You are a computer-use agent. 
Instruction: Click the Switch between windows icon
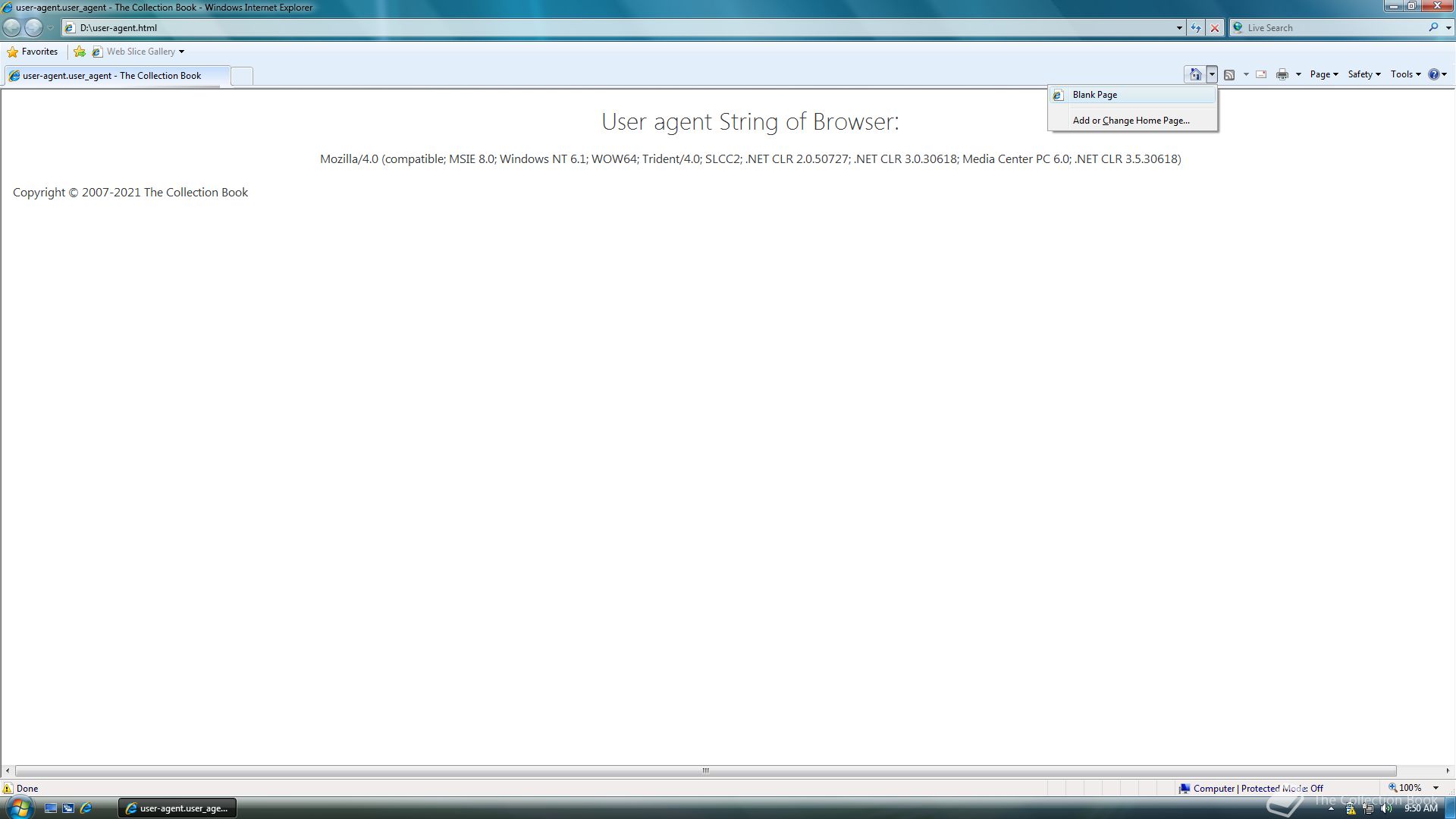click(68, 808)
